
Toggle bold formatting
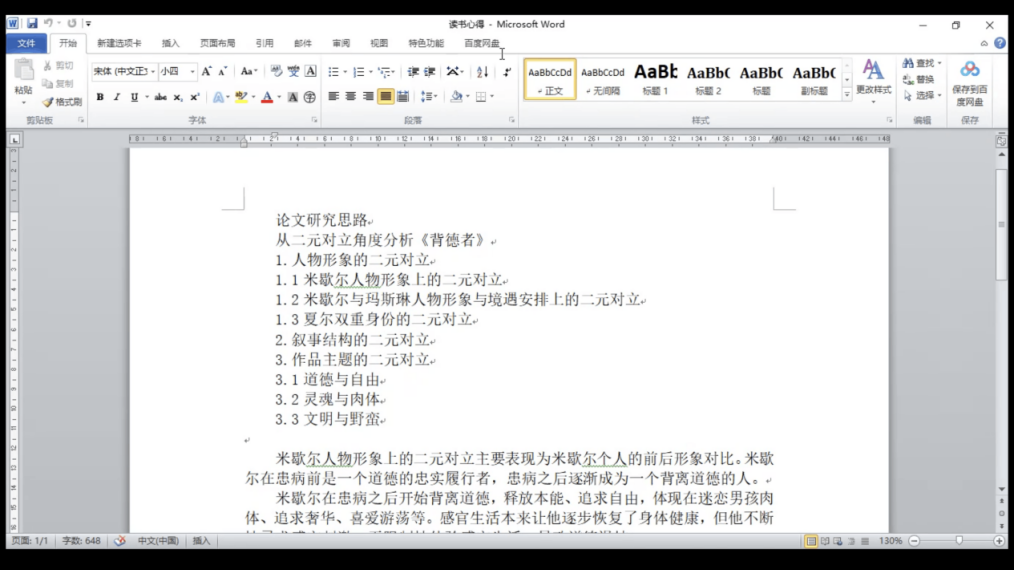tap(100, 98)
